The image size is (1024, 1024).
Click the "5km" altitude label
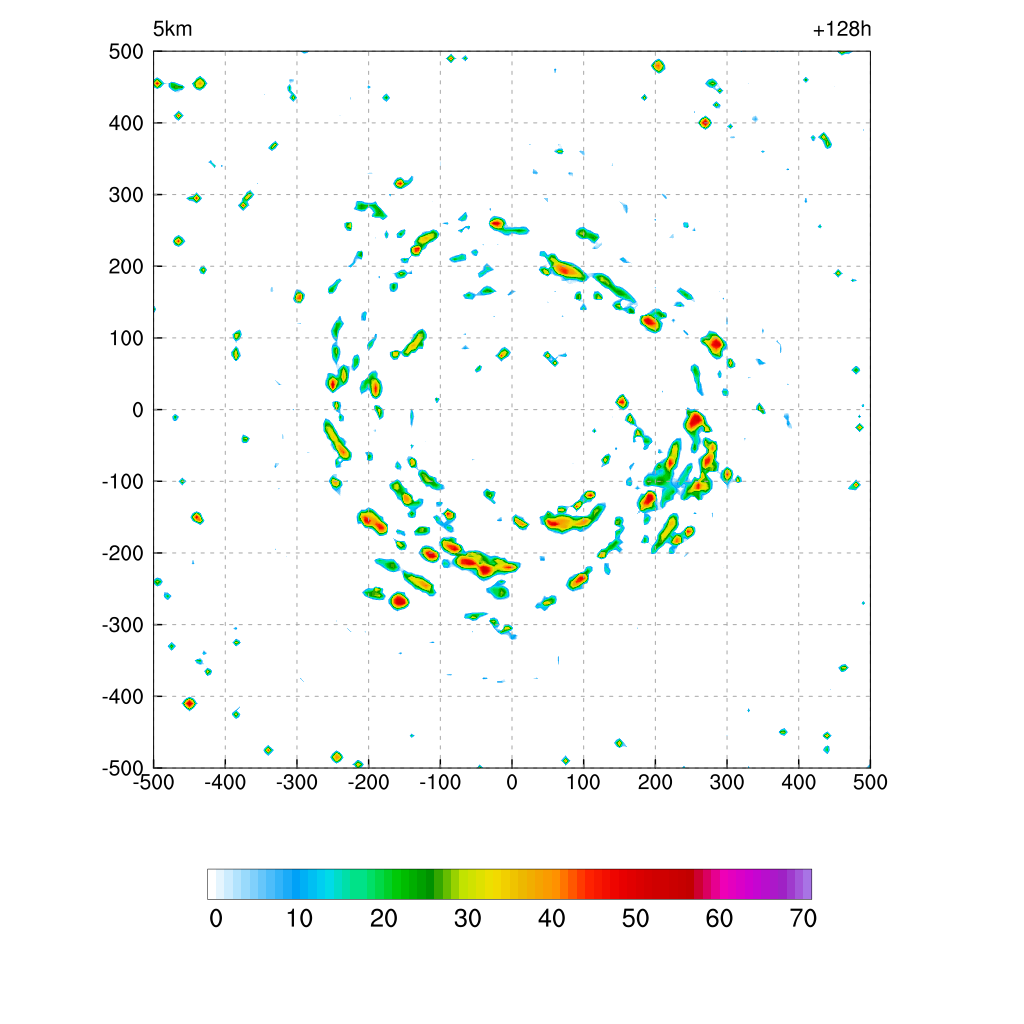point(172,29)
